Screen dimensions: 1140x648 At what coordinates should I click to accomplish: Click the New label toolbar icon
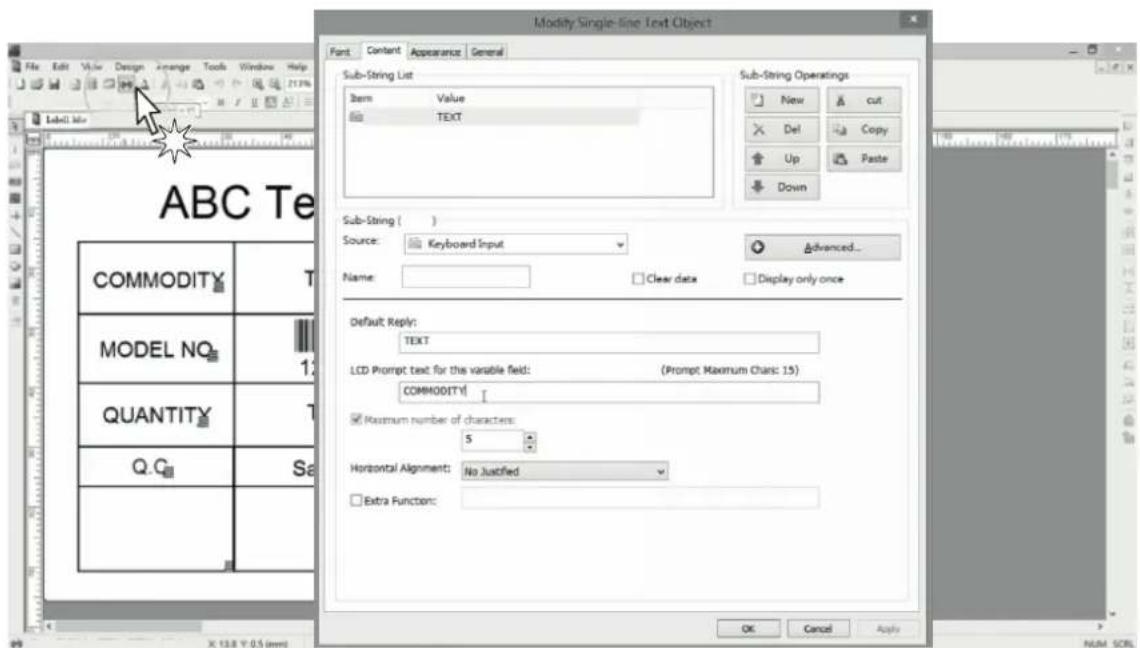pyautogui.click(x=21, y=84)
